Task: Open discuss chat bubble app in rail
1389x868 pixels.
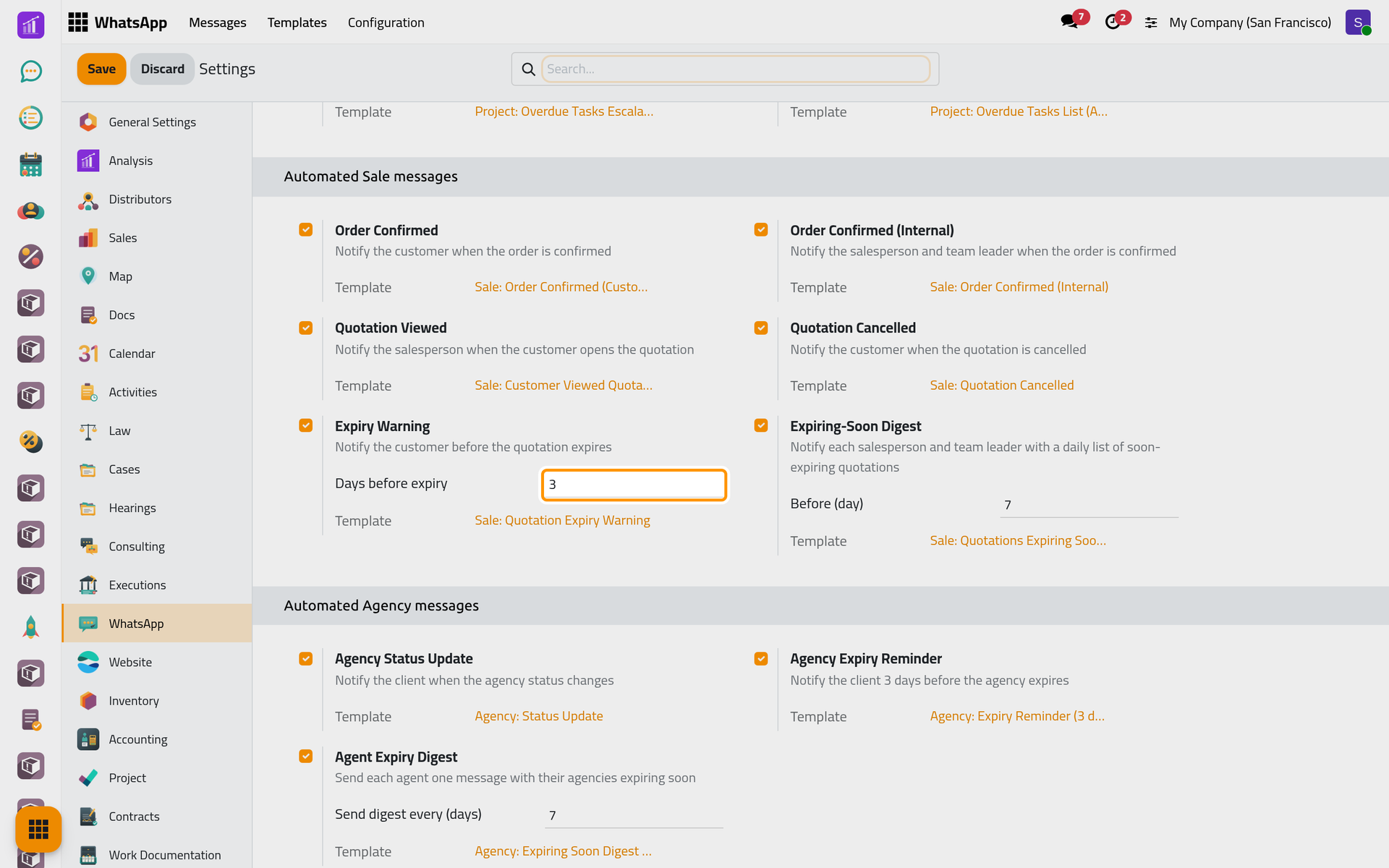Action: click(30, 71)
